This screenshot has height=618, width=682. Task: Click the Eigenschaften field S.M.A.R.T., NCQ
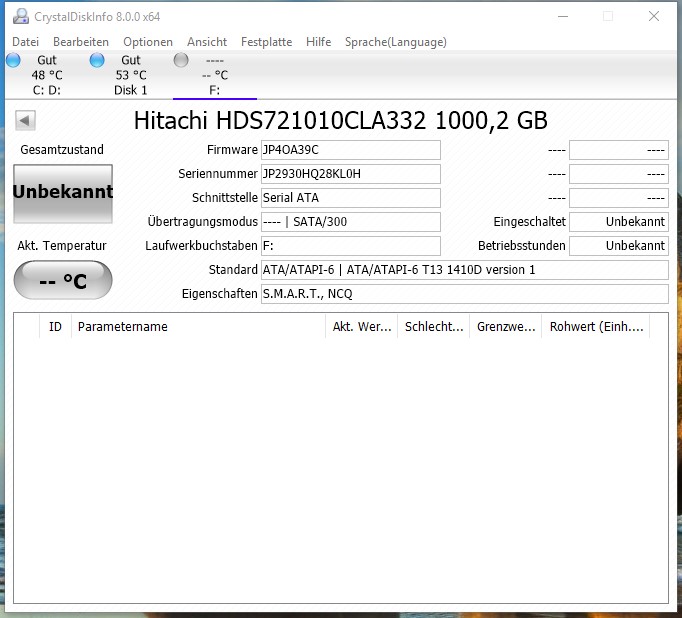pos(465,294)
